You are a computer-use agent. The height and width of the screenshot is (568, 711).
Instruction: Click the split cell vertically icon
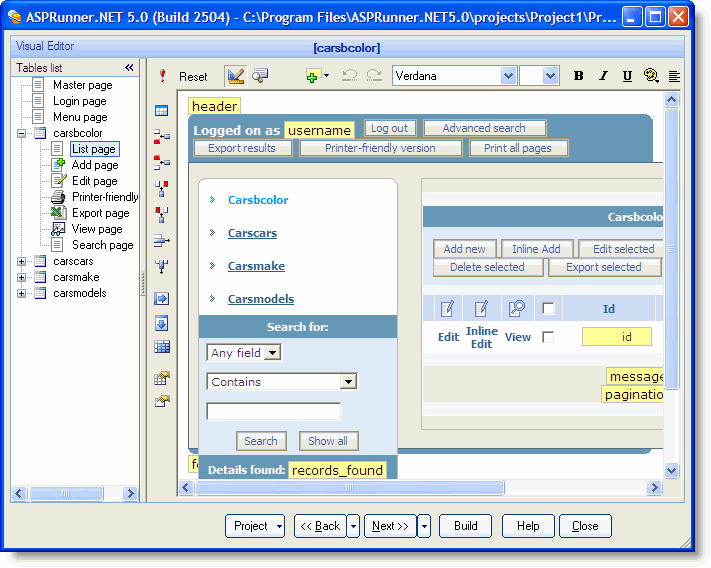(x=161, y=267)
